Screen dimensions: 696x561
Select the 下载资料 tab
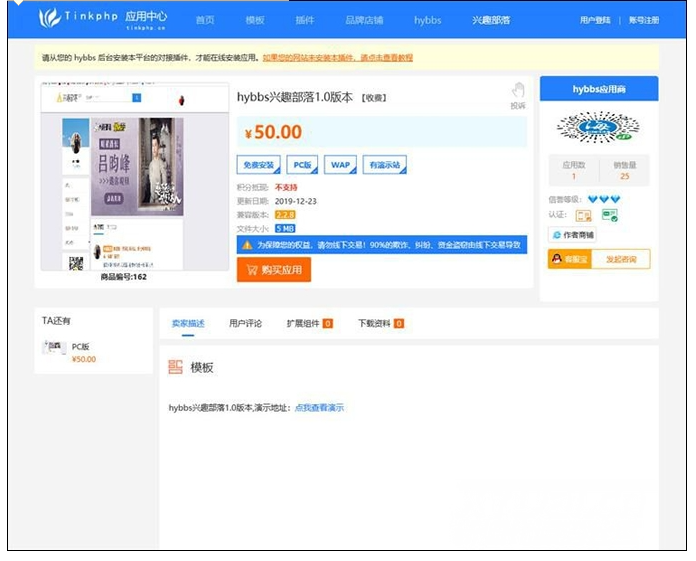click(x=381, y=324)
